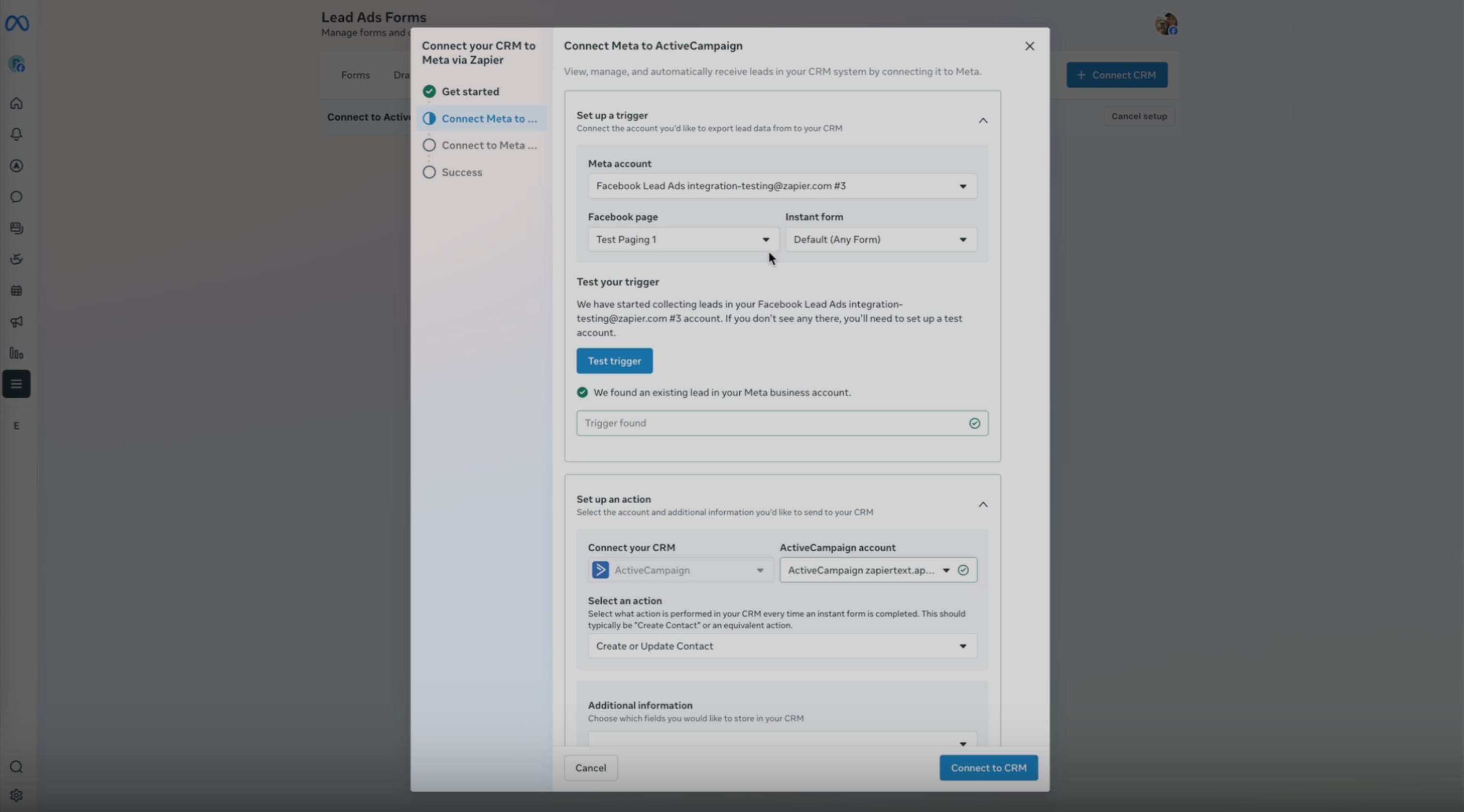Viewport: 1464px width, 812px height.
Task: Open the business account switcher avatar in sidebar
Action: 16,64
